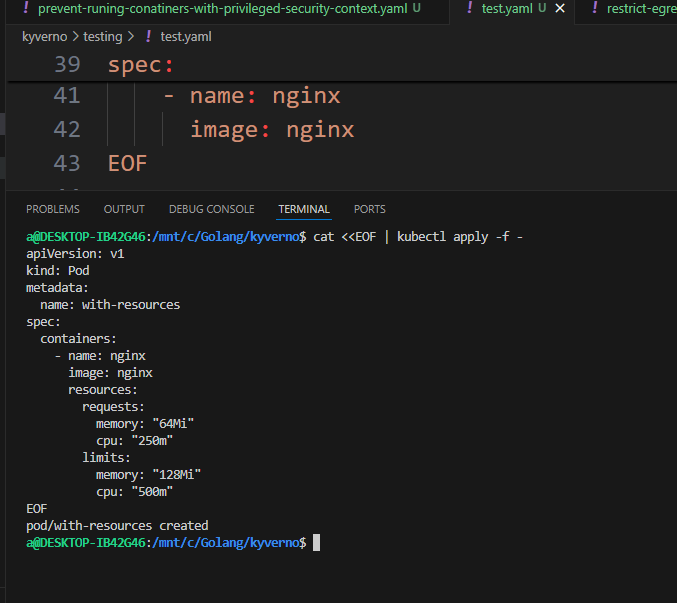The height and width of the screenshot is (603, 677).
Task: Click 'memory: "128Mi"' in terminal
Action: click(x=149, y=475)
